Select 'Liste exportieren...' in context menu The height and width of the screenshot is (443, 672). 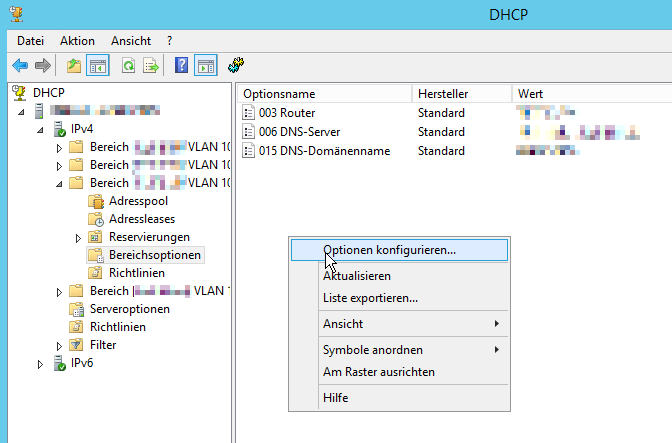pos(370,298)
